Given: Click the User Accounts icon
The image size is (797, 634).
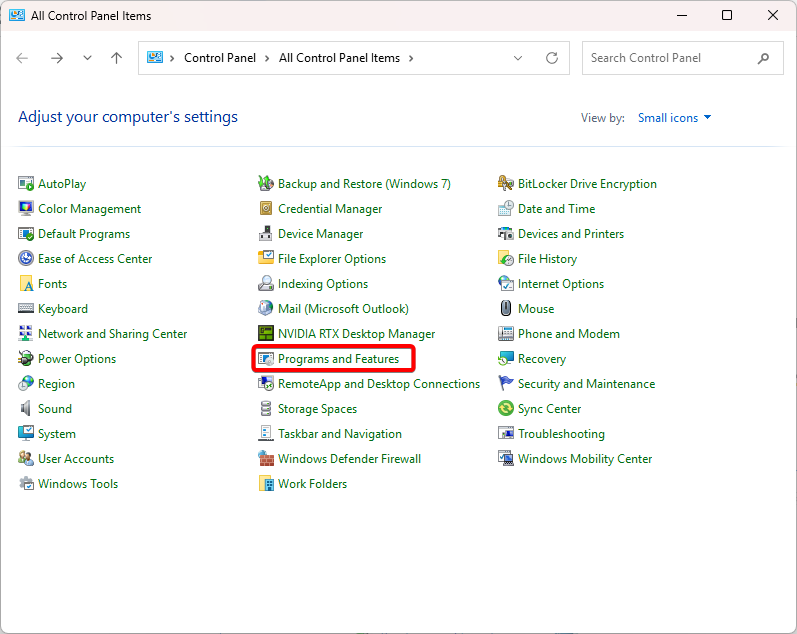Looking at the screenshot, I should [26, 458].
